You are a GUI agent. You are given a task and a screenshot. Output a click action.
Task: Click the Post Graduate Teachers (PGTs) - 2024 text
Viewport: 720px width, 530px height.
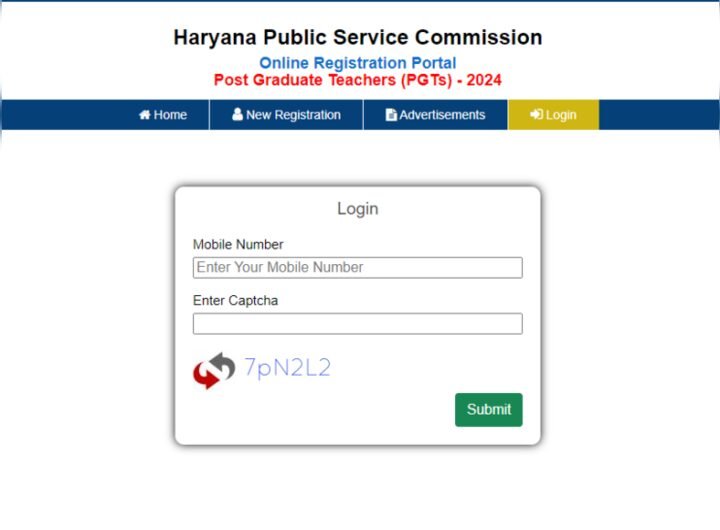coord(358,80)
